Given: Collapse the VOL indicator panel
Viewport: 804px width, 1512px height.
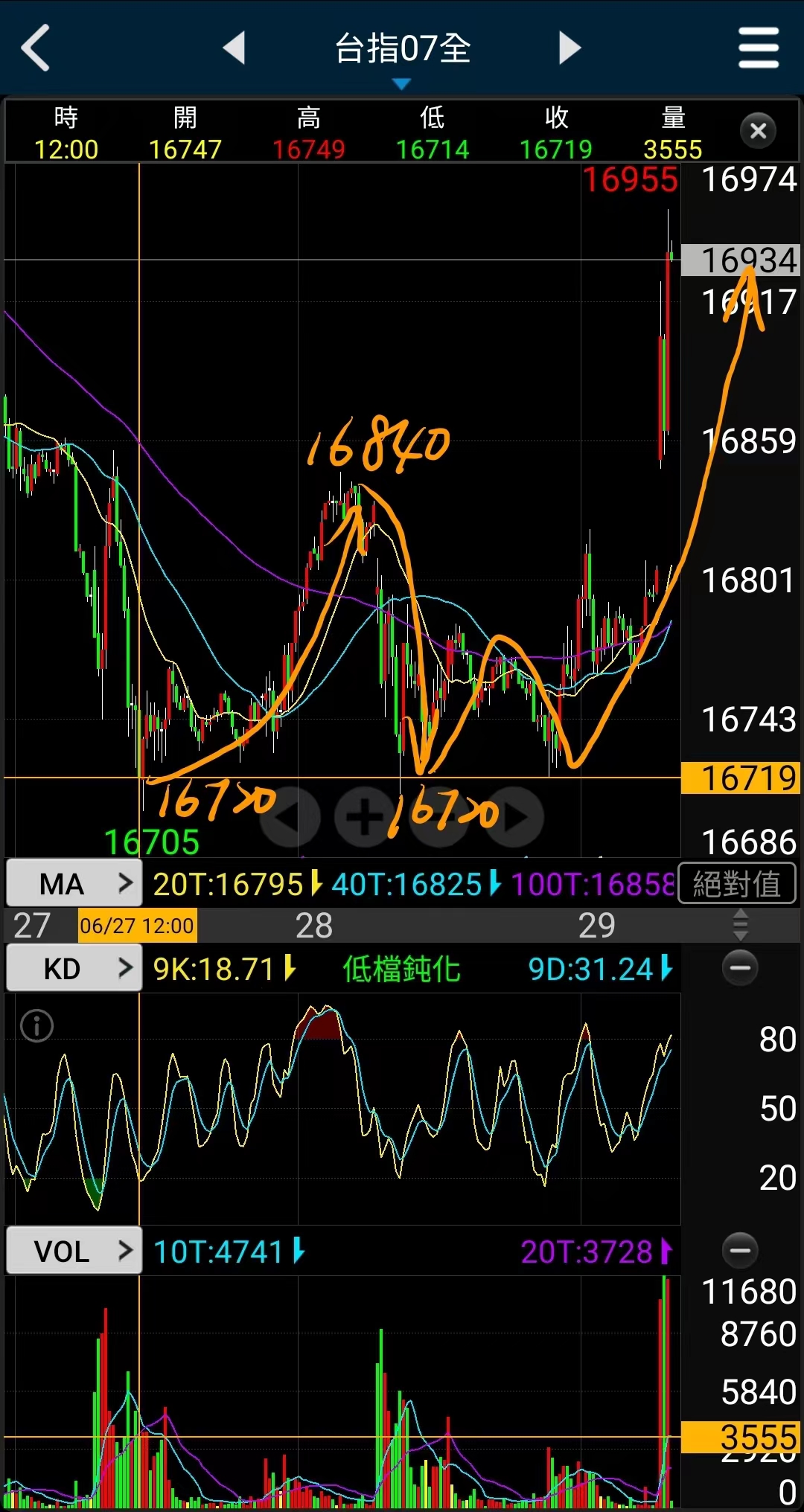Looking at the screenshot, I should (740, 1251).
